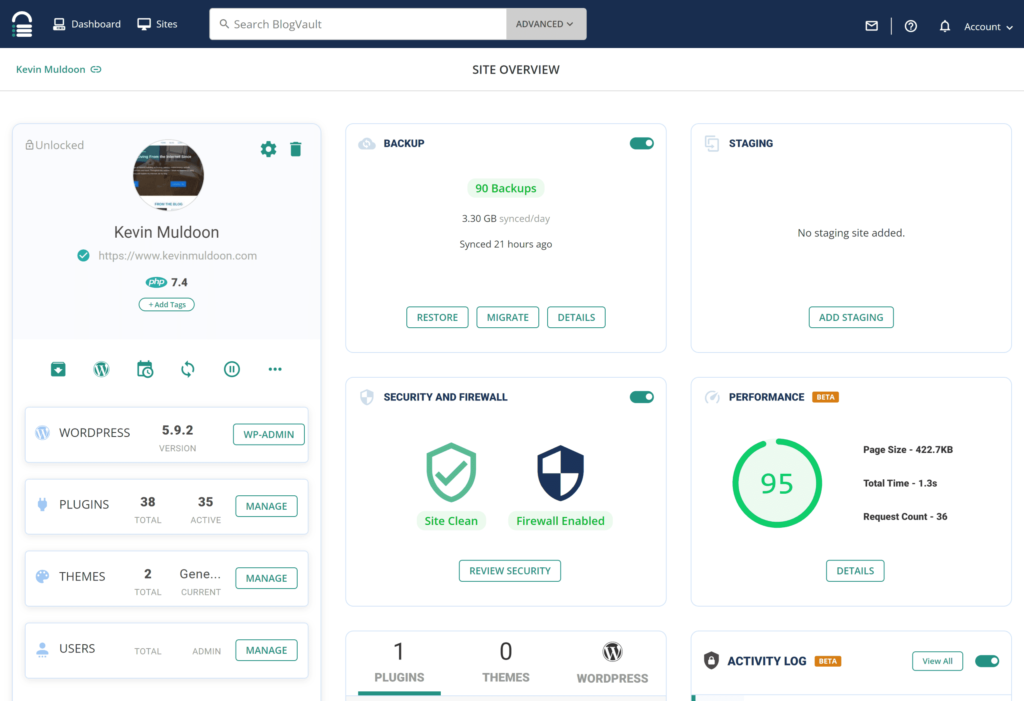1024x701 pixels.
Task: Click the BETA badge beside Performance
Action: click(x=825, y=397)
